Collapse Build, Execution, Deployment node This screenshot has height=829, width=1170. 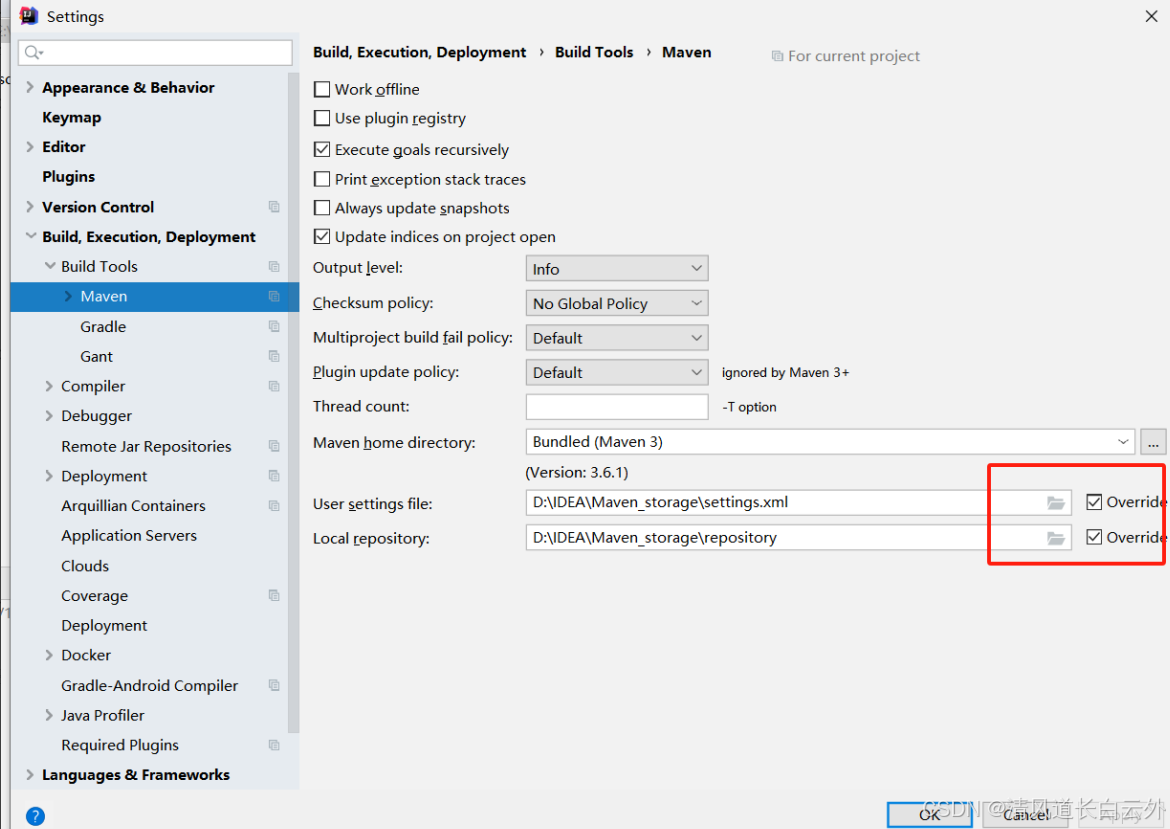(31, 237)
